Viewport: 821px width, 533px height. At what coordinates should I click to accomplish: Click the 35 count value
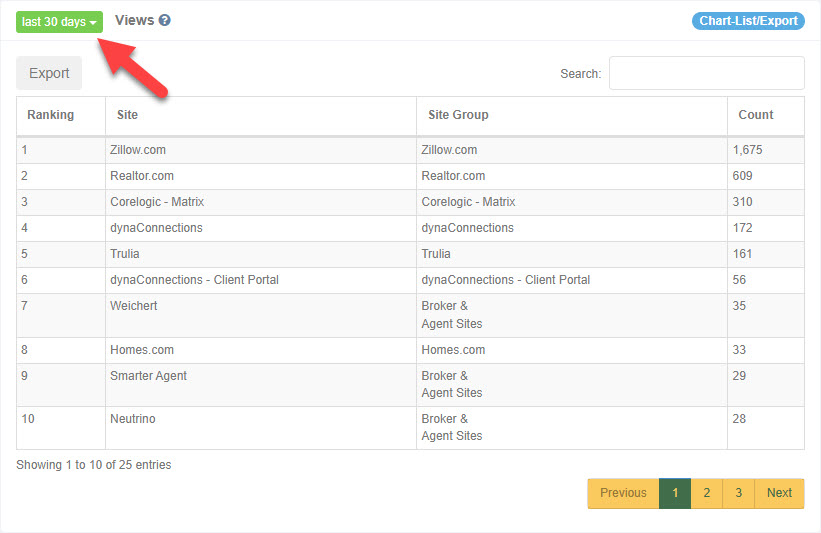tap(739, 306)
